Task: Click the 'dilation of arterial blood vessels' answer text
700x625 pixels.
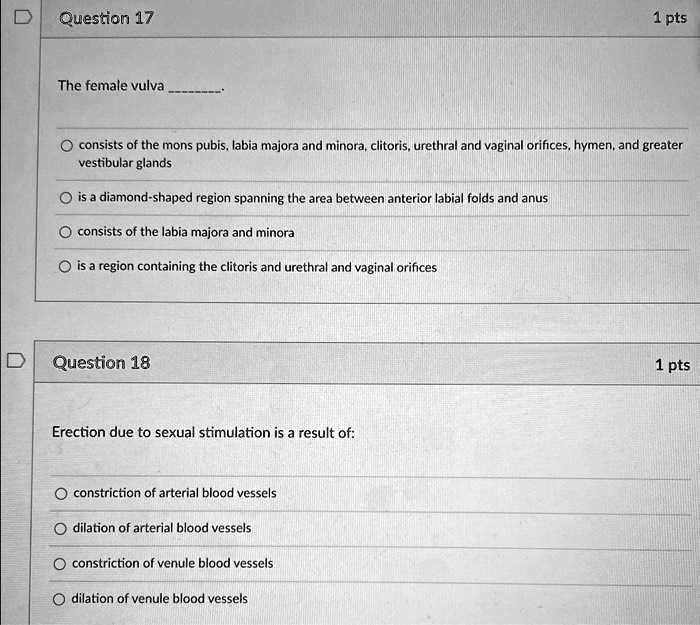Action: (x=162, y=528)
